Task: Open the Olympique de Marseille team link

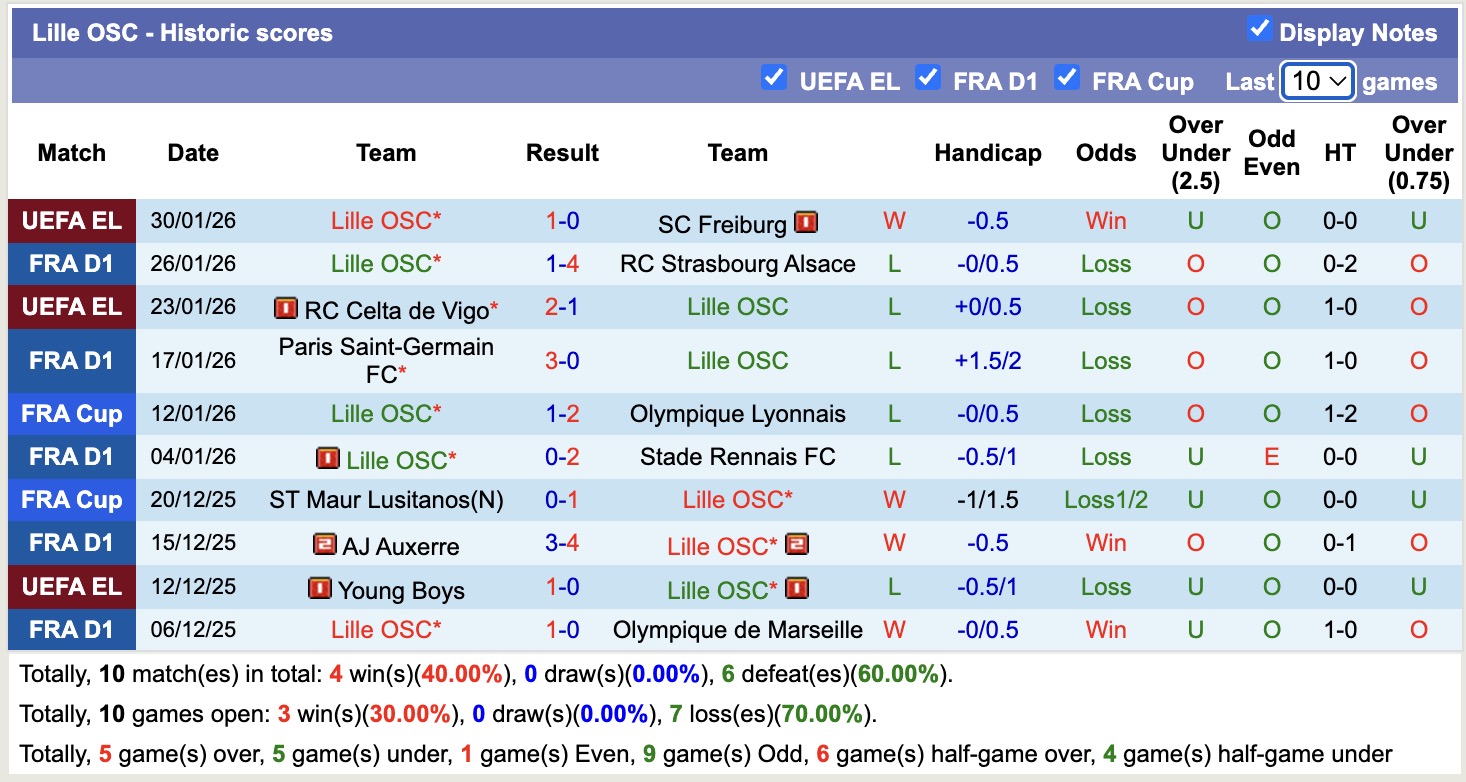Action: (737, 630)
